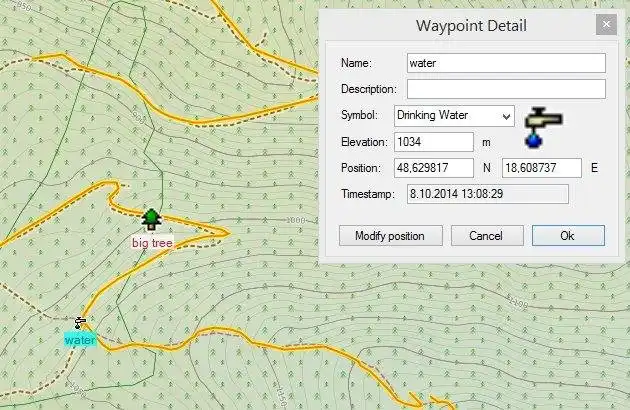The height and width of the screenshot is (410, 630).
Task: Cancel the waypoint edit
Action: pos(487,236)
